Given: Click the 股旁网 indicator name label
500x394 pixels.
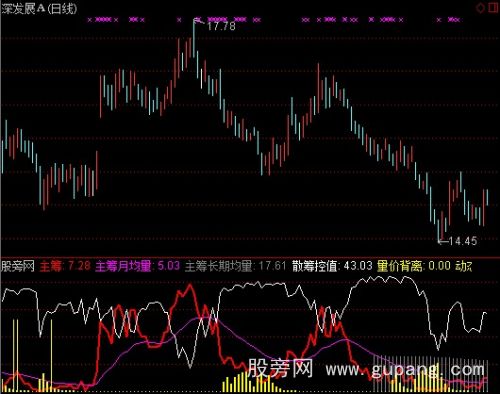Looking at the screenshot, I should coord(18,266).
